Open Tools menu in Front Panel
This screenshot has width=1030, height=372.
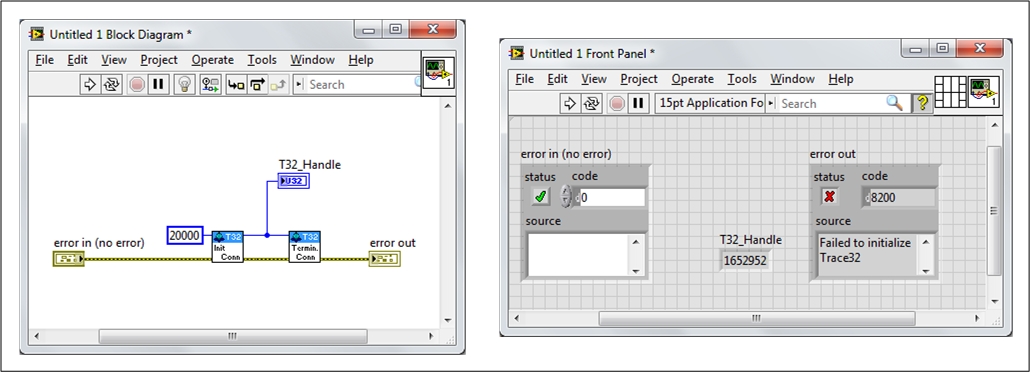(741, 79)
